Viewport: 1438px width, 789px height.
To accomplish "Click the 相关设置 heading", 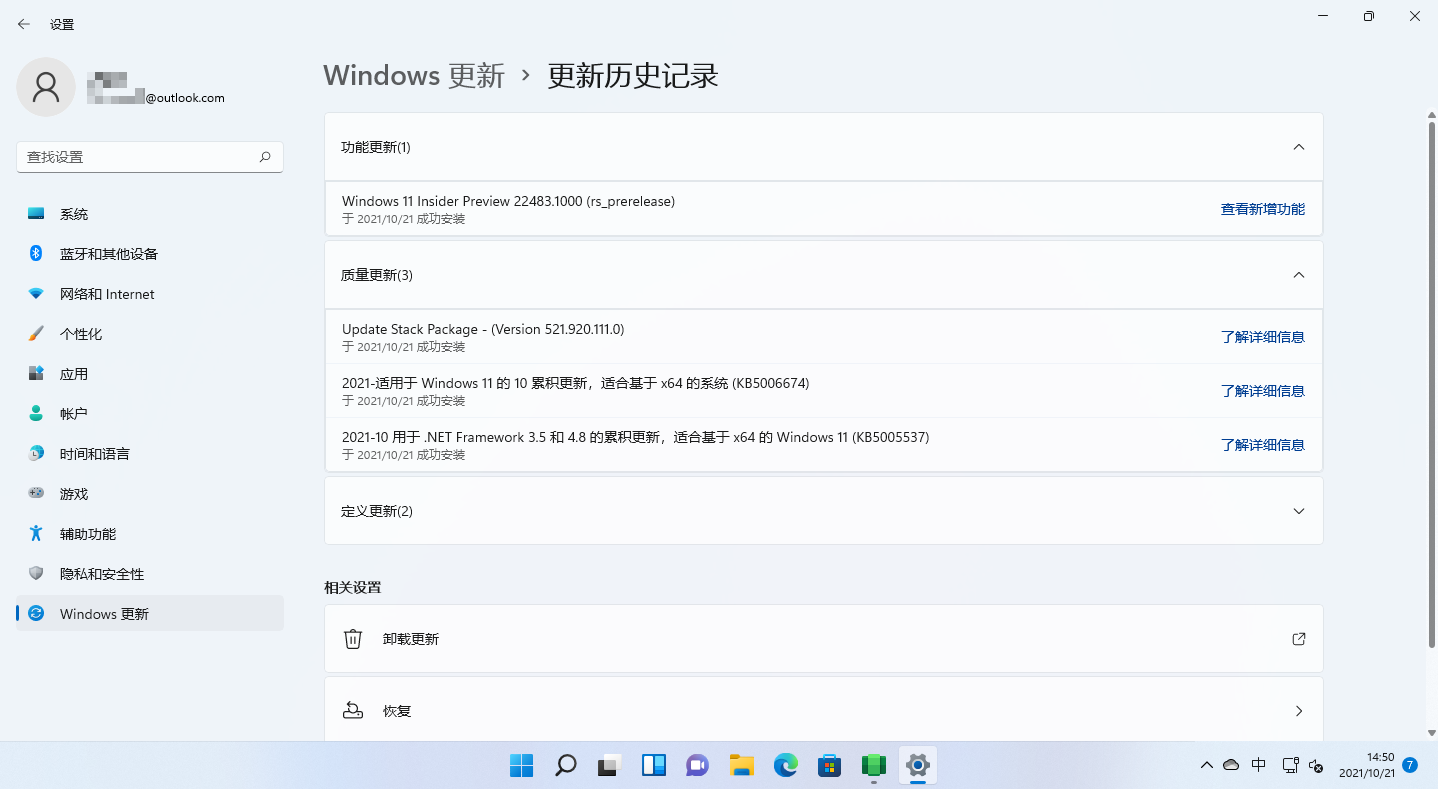I will point(353,587).
